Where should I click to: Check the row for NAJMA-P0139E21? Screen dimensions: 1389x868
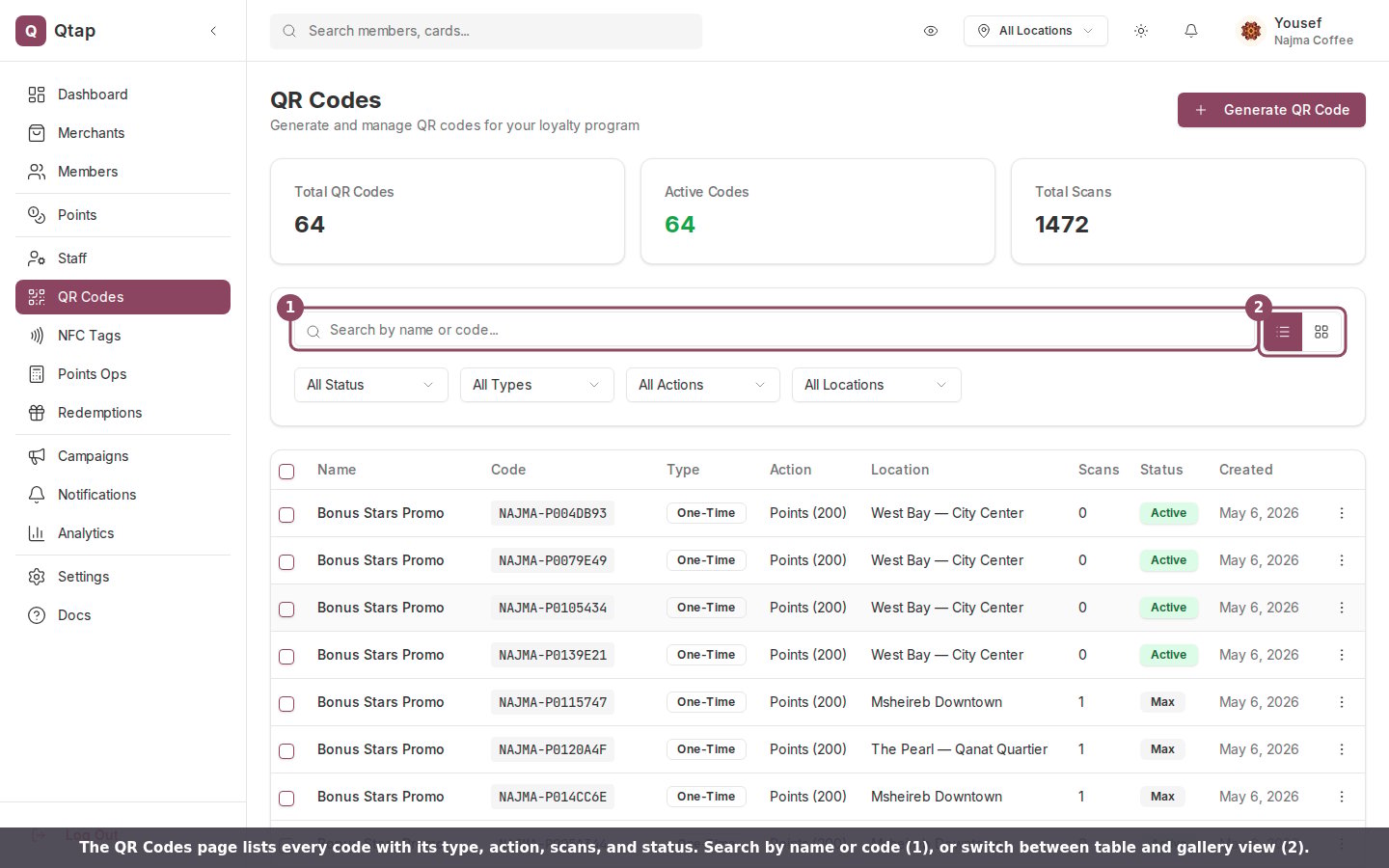click(286, 656)
